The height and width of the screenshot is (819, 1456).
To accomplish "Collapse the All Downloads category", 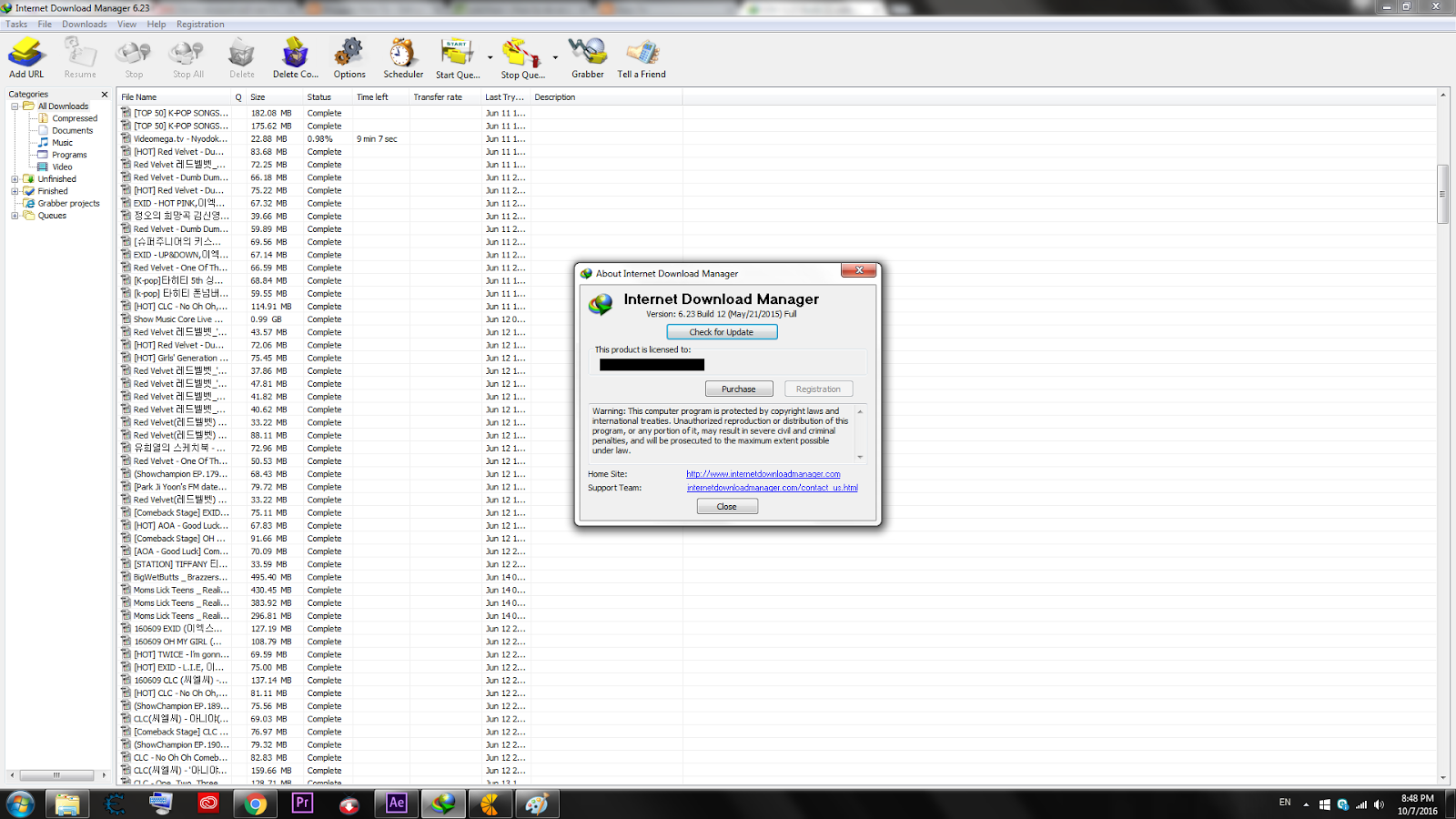I will coord(14,106).
